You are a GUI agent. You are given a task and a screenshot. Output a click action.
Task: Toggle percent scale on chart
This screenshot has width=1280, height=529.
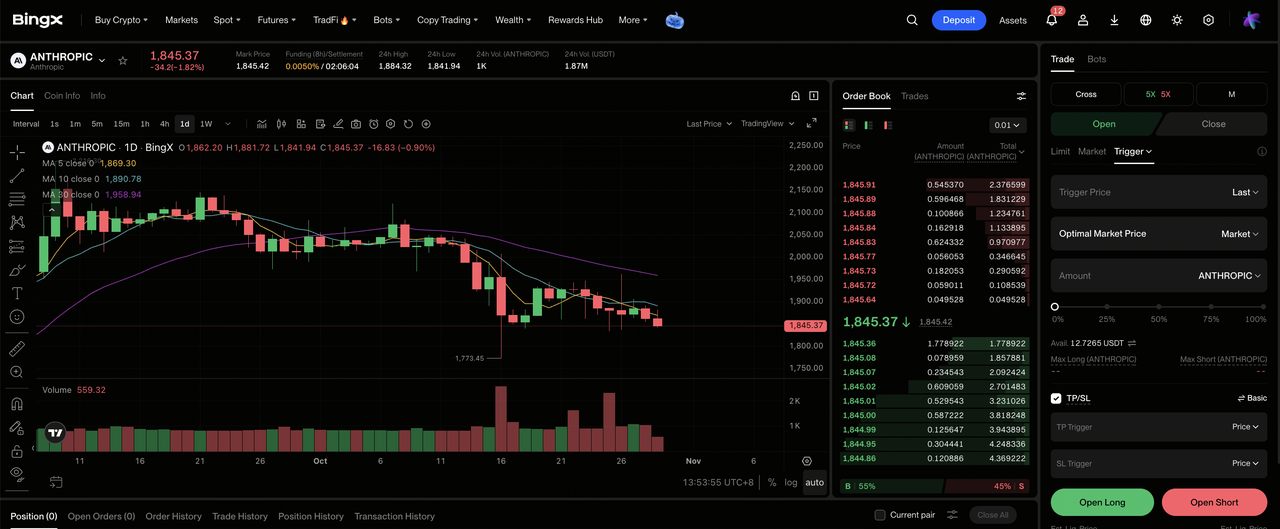[772, 482]
